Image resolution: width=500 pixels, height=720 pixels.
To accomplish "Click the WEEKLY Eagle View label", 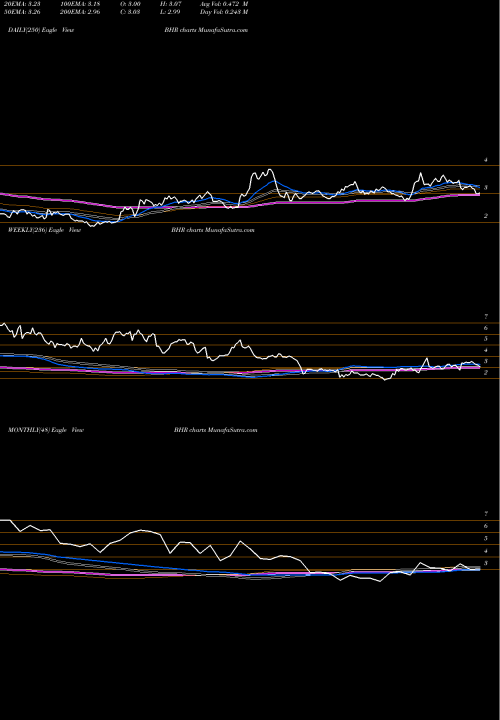I will click(44, 230).
